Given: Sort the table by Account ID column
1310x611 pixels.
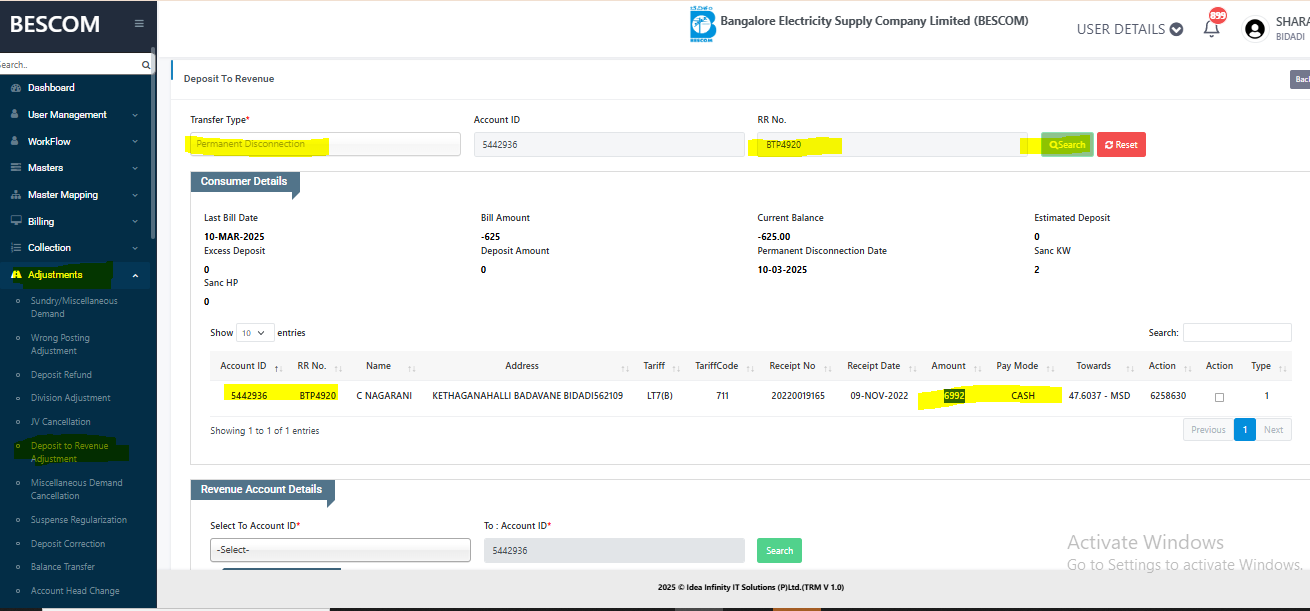Looking at the screenshot, I should click(x=250, y=366).
